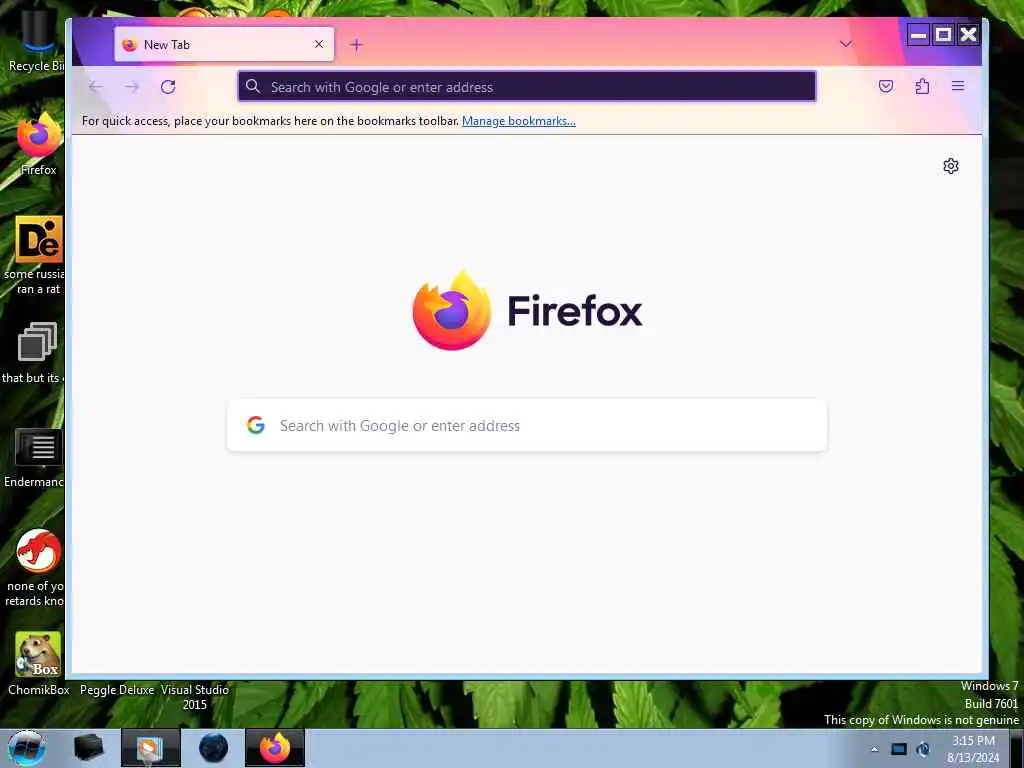Select the Visual Studio 2015 desktop label

195,697
